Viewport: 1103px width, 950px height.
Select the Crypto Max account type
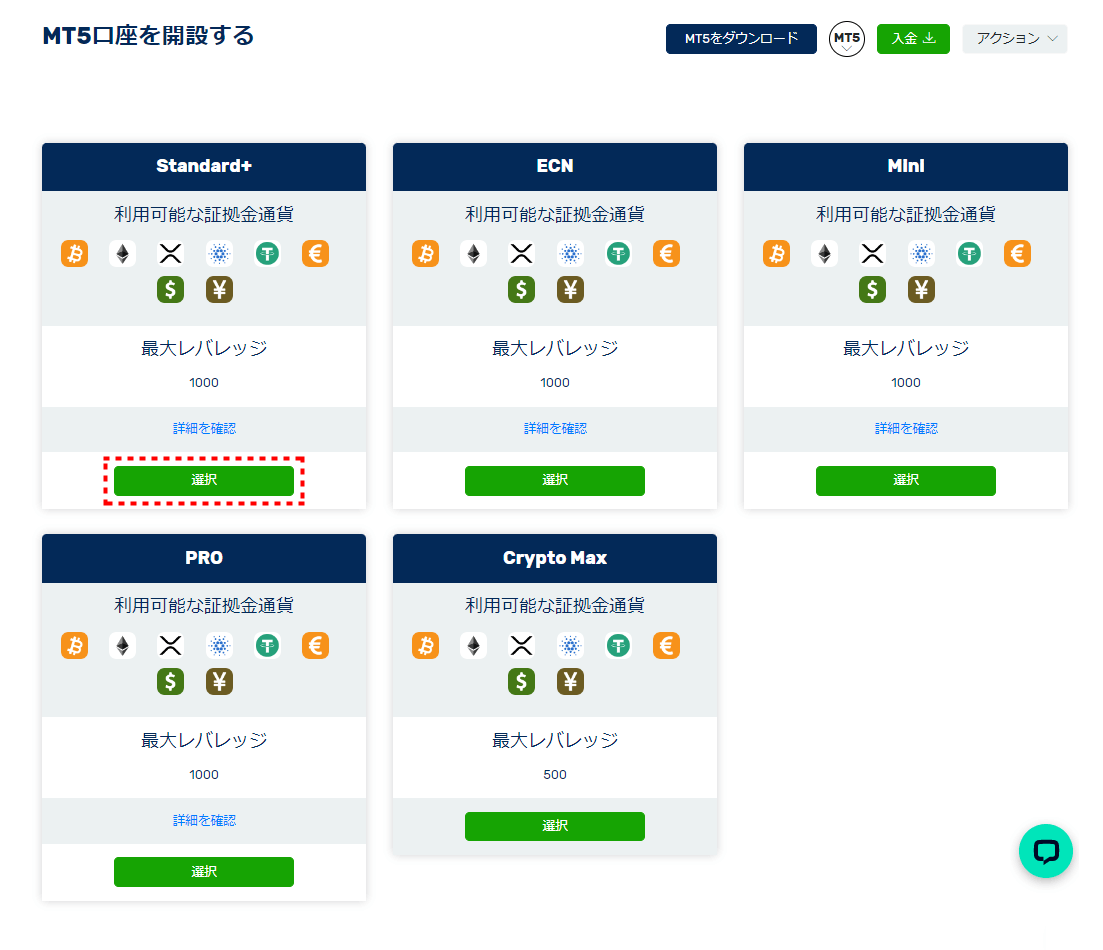pyautogui.click(x=555, y=826)
